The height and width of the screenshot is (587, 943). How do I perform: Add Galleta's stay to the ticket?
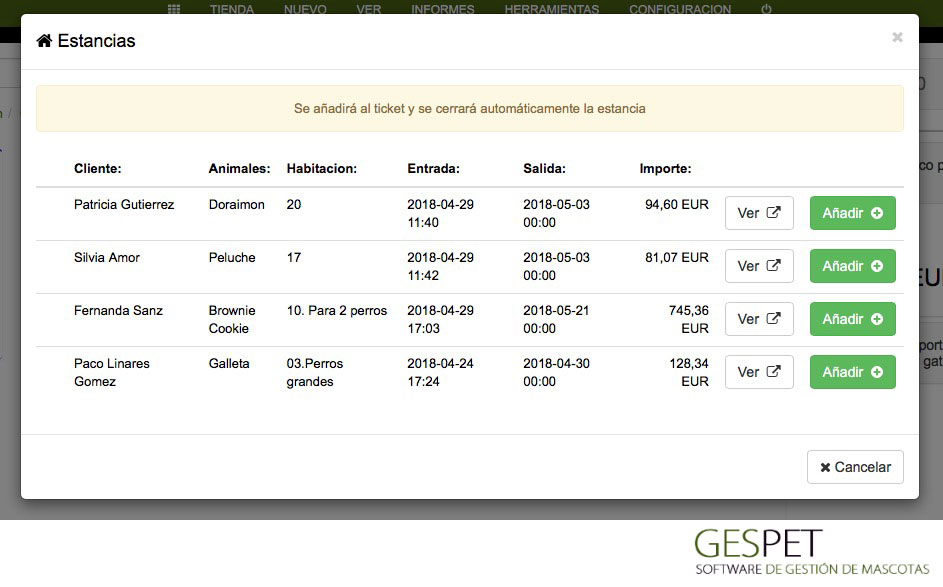point(852,372)
